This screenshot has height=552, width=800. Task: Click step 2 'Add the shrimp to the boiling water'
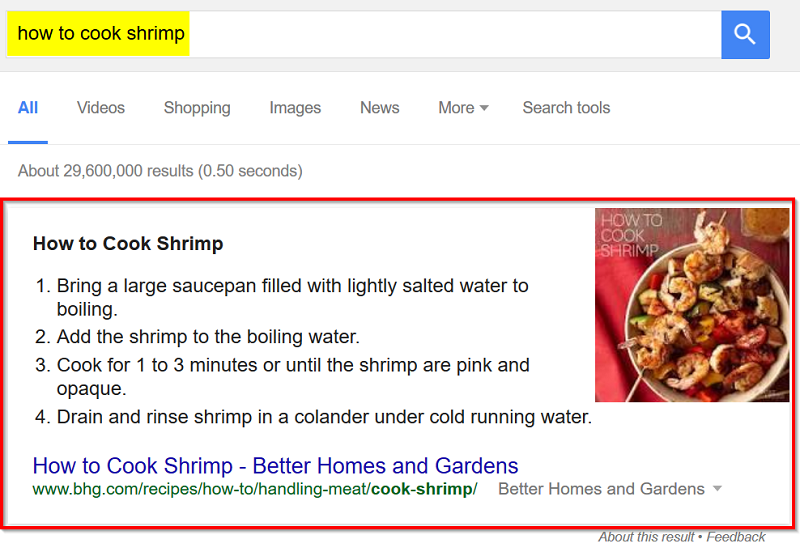coord(208,337)
